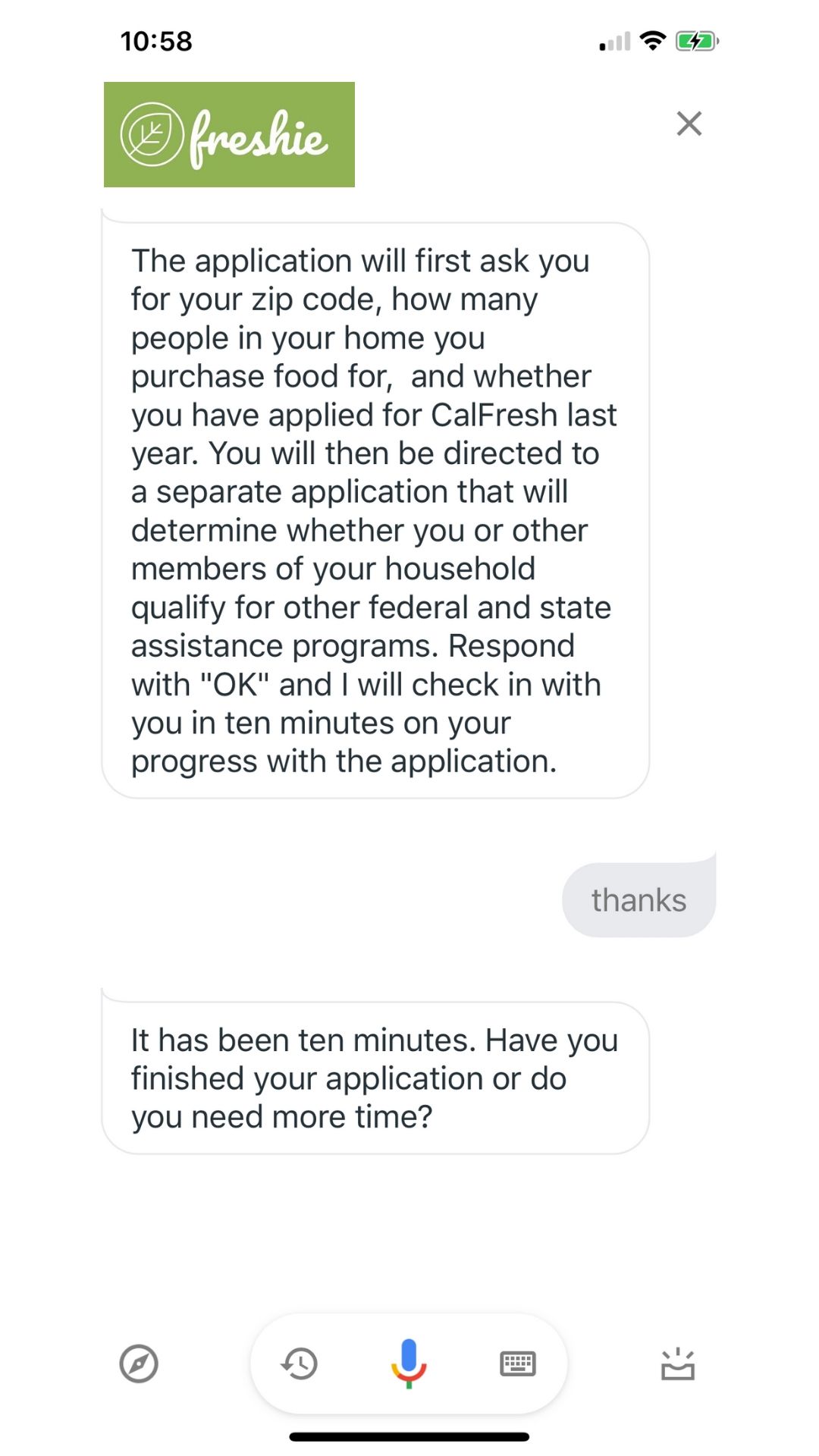The width and height of the screenshot is (819, 1456).
Task: Open the history clock icon
Action: tap(300, 1363)
